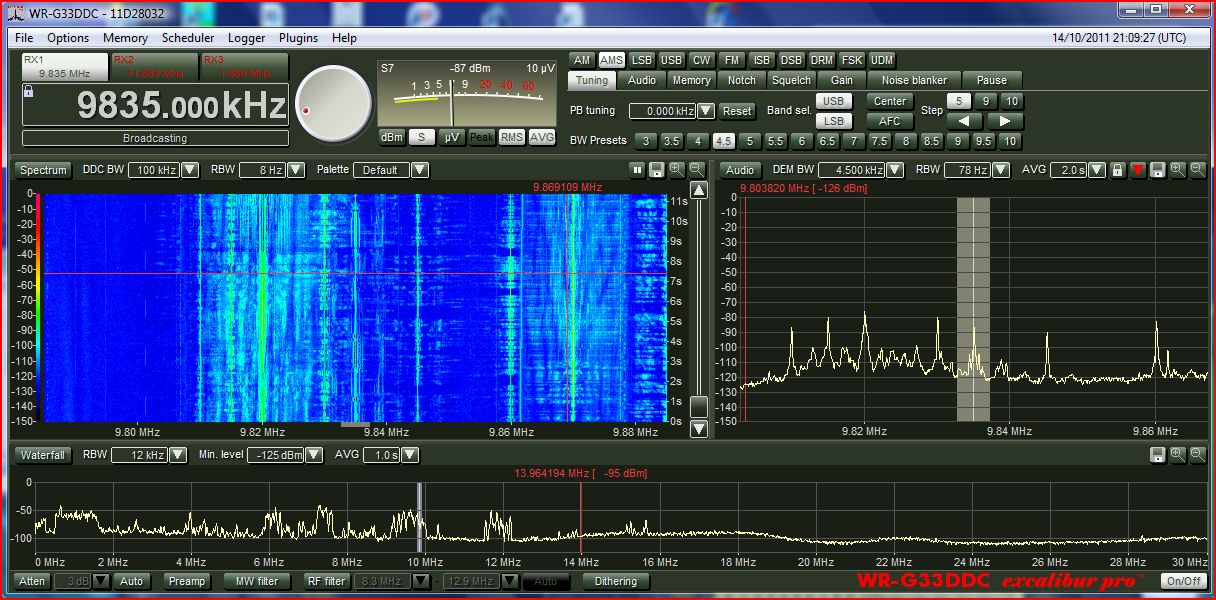Click the PB tuning Reset button

(x=737, y=111)
